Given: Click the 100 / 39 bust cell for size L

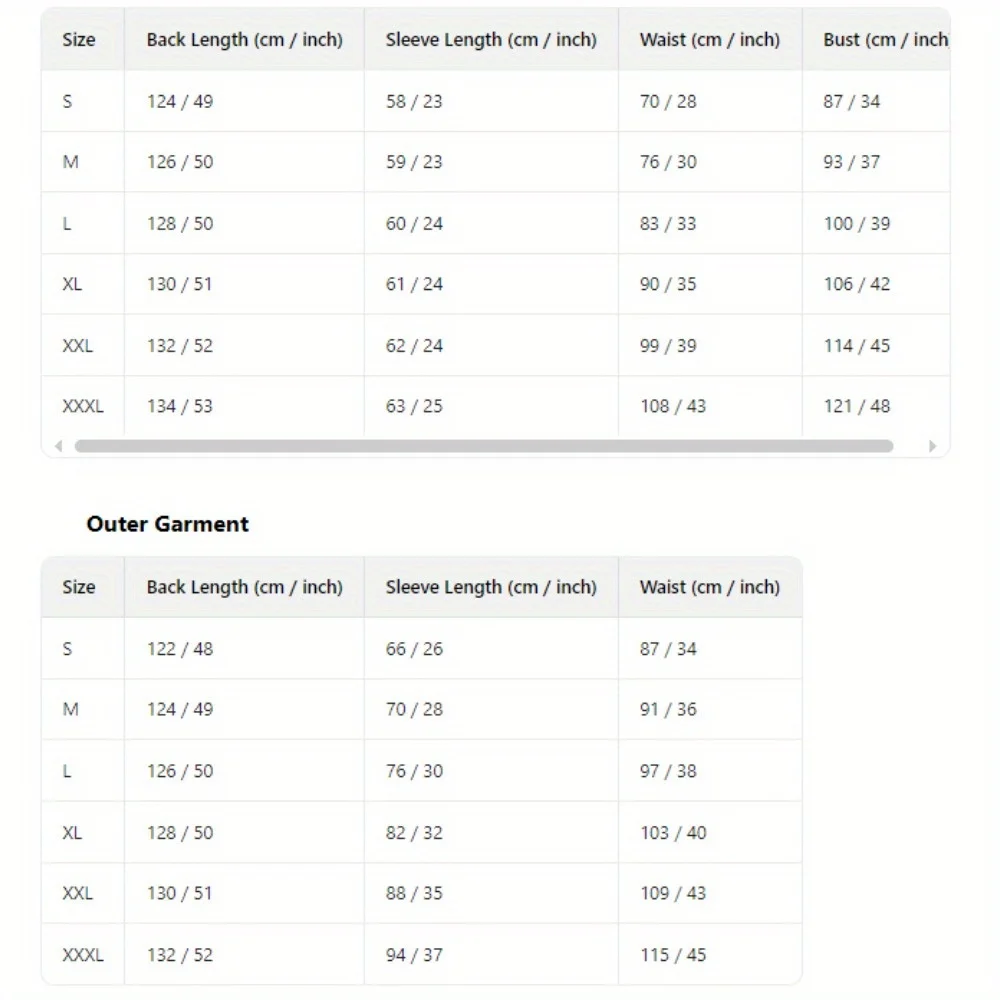Looking at the screenshot, I should tap(857, 224).
